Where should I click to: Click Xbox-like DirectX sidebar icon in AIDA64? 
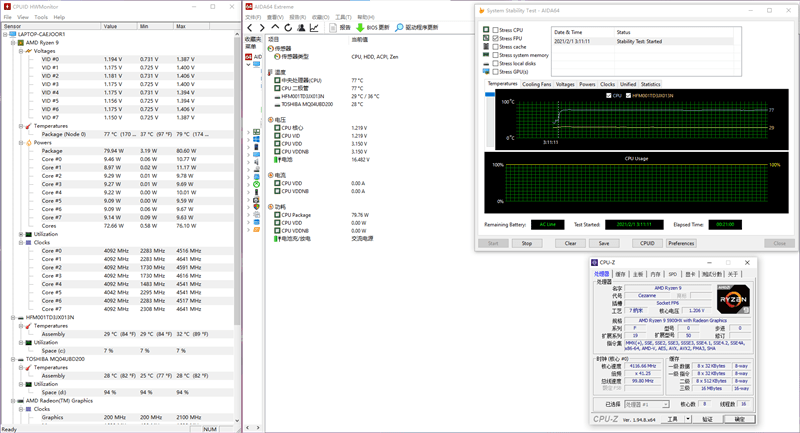pos(256,184)
